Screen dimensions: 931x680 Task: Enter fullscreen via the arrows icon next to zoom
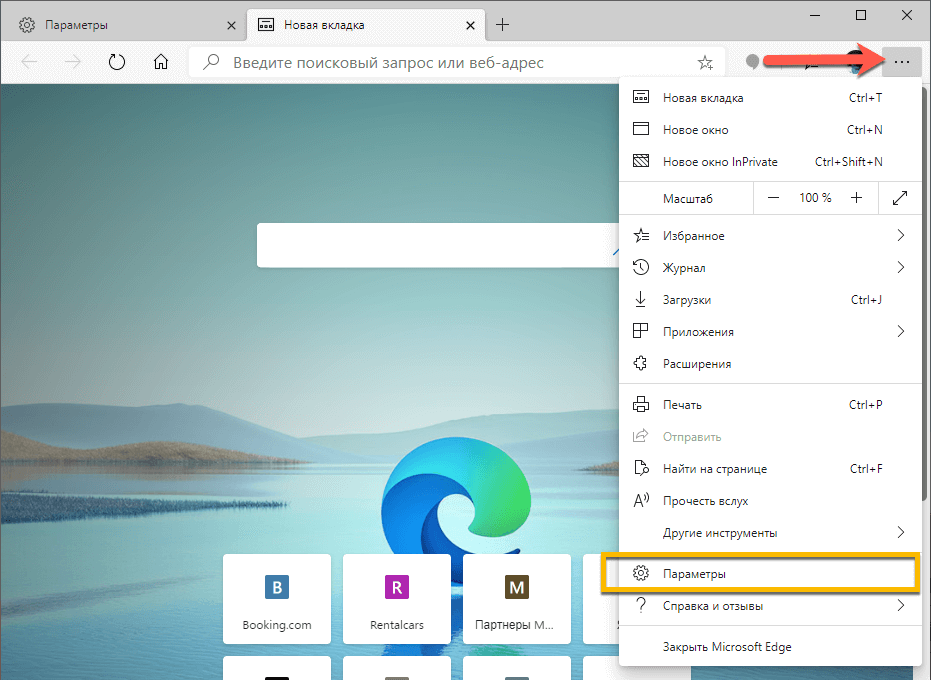(x=899, y=197)
